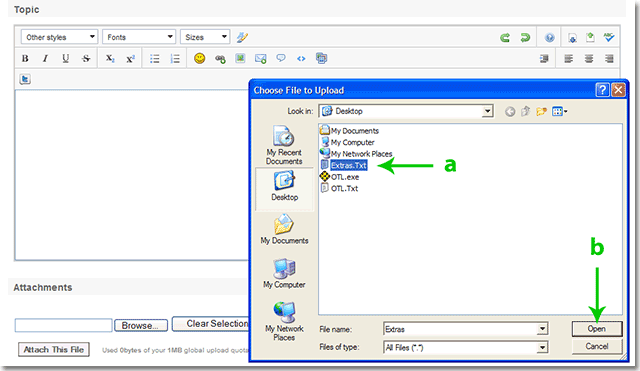Toggle underline formatting

65,58
